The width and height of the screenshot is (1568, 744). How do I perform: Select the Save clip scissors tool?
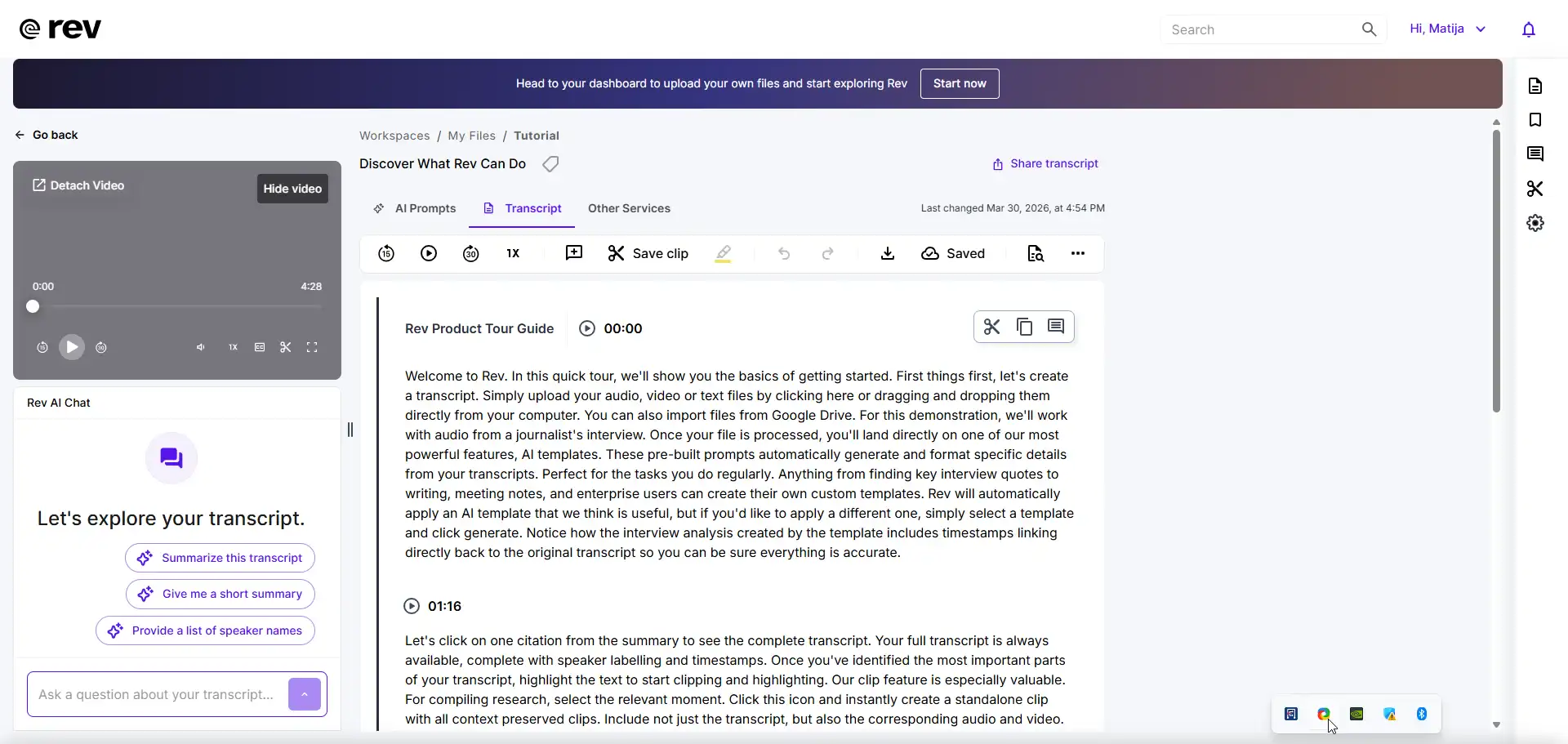[648, 253]
